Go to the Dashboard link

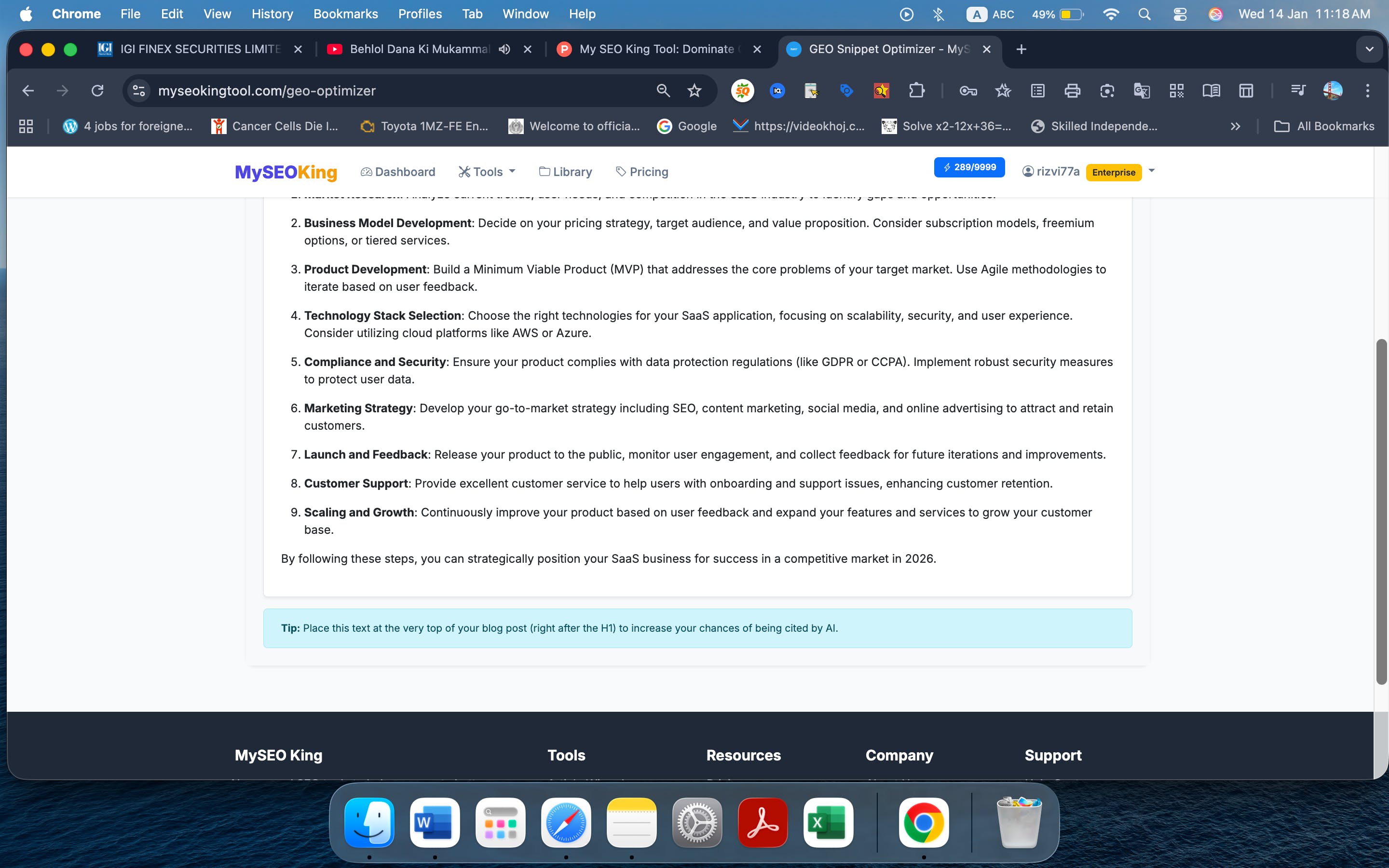[398, 172]
